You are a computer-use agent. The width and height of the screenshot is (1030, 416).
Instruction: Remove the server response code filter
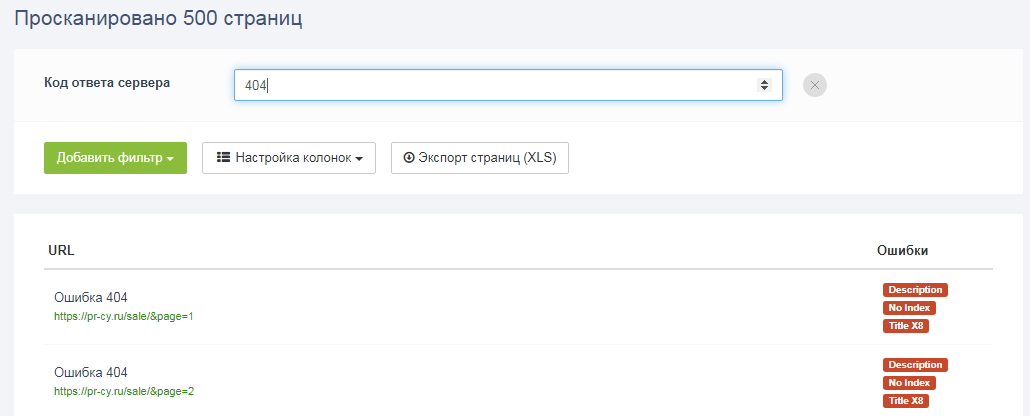pyautogui.click(x=815, y=85)
